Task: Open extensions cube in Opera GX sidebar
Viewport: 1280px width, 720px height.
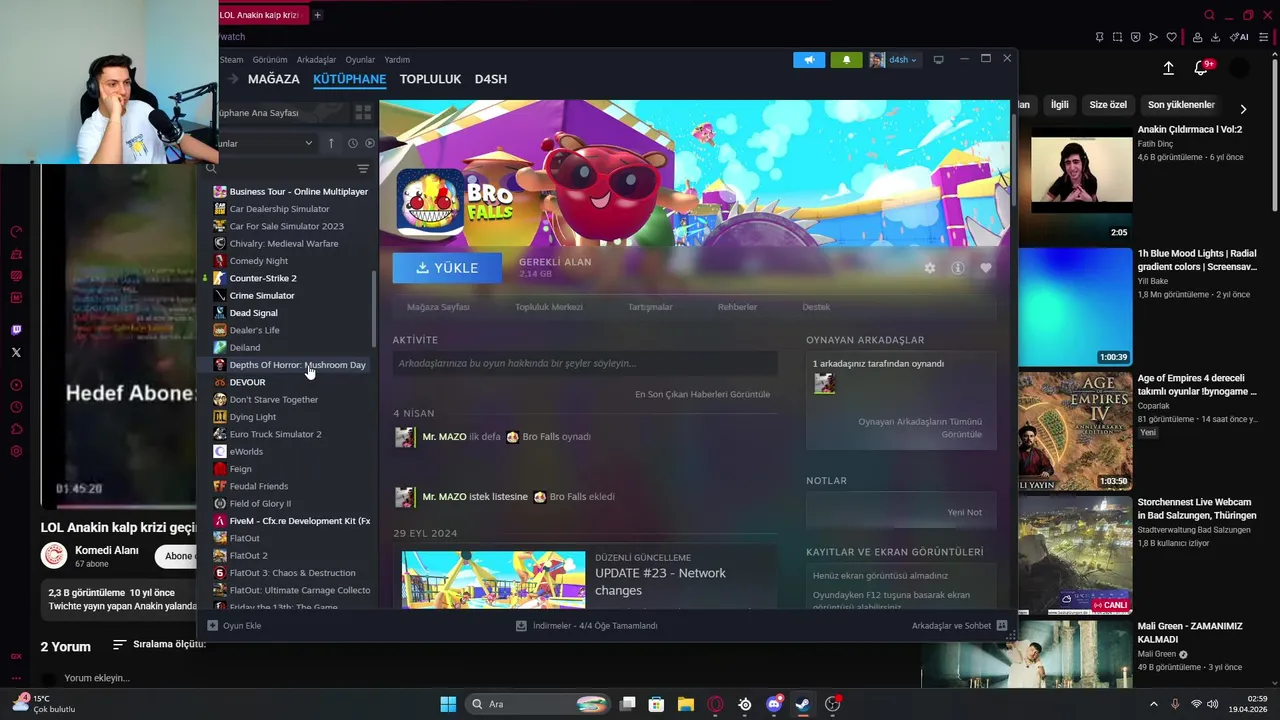Action: tap(16, 429)
